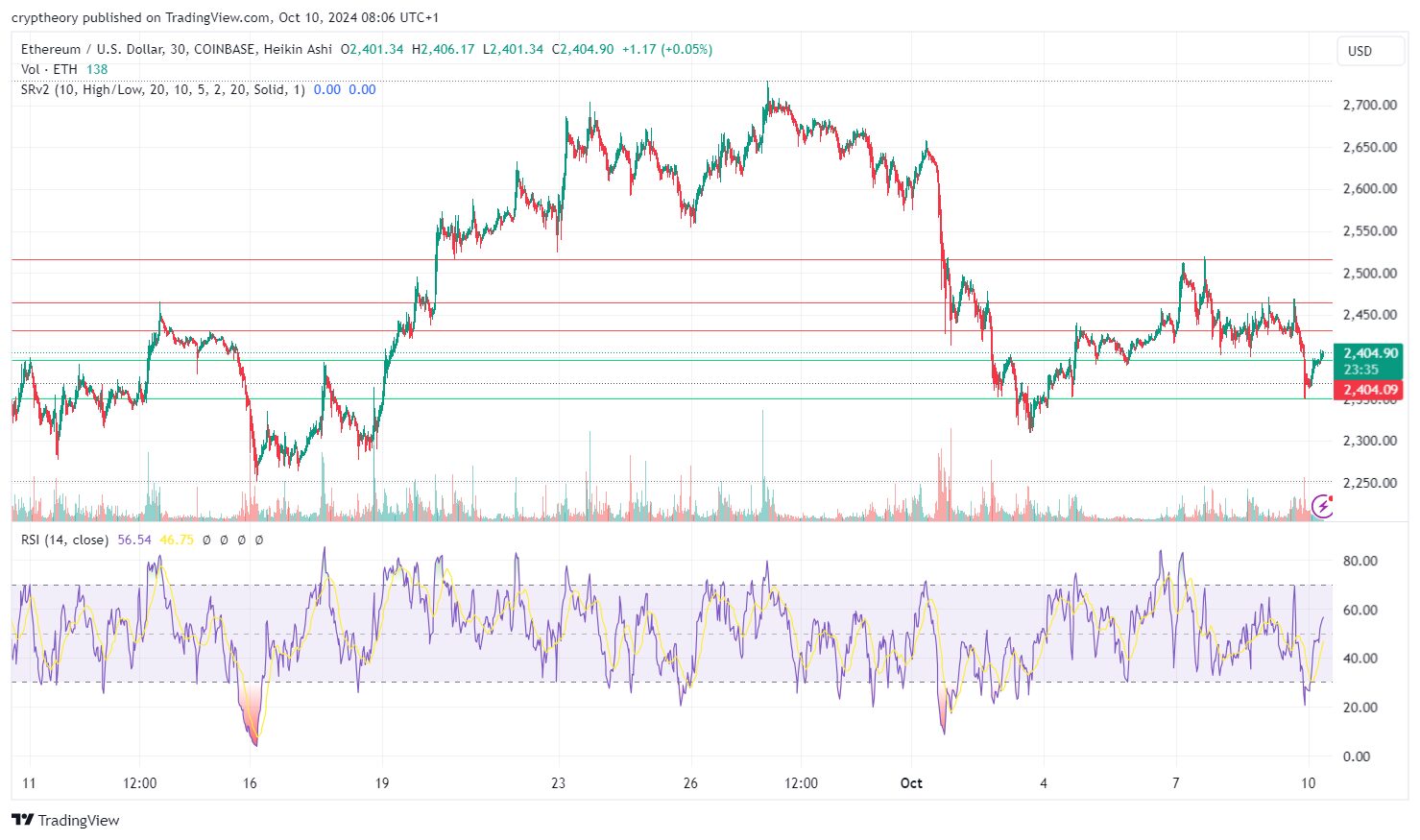Click the 2,500.00 price axis label
Viewport: 1420px width, 840px height.
click(x=1369, y=273)
